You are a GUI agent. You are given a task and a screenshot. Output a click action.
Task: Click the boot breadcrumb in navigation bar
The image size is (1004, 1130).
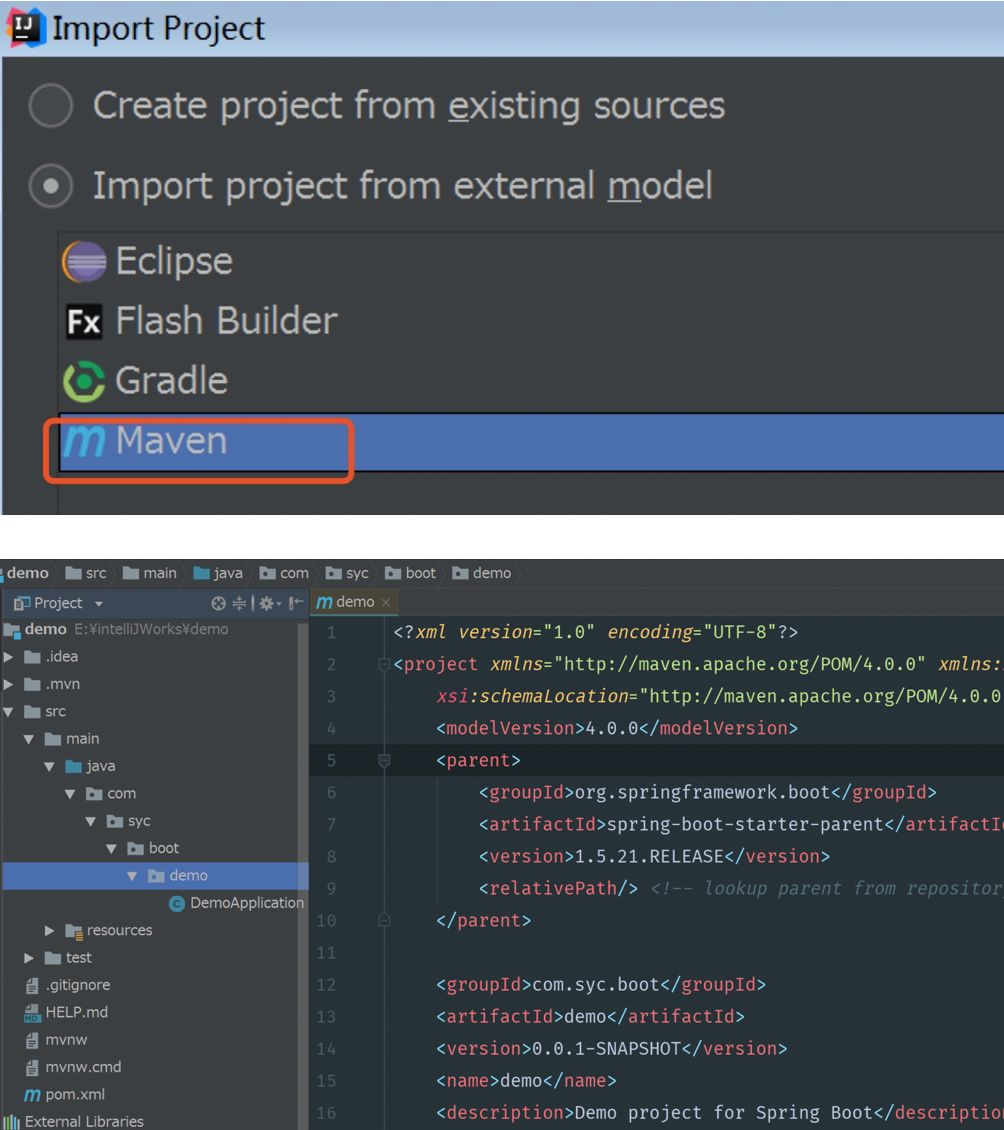click(x=411, y=573)
